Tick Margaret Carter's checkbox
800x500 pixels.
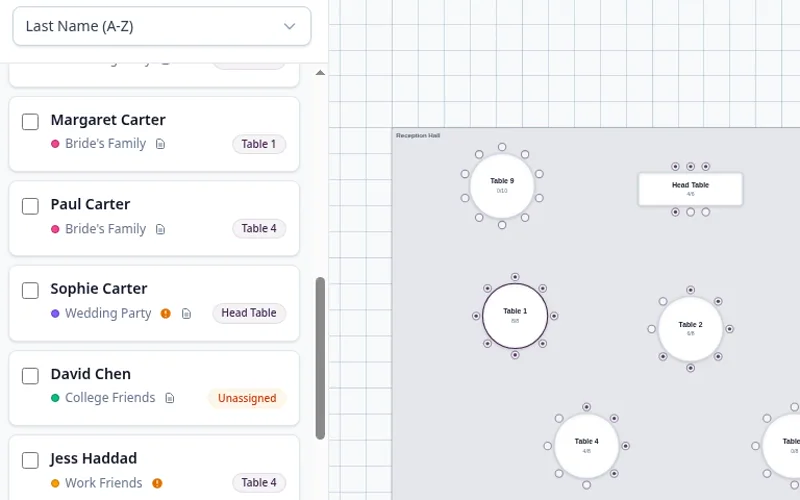point(30,122)
